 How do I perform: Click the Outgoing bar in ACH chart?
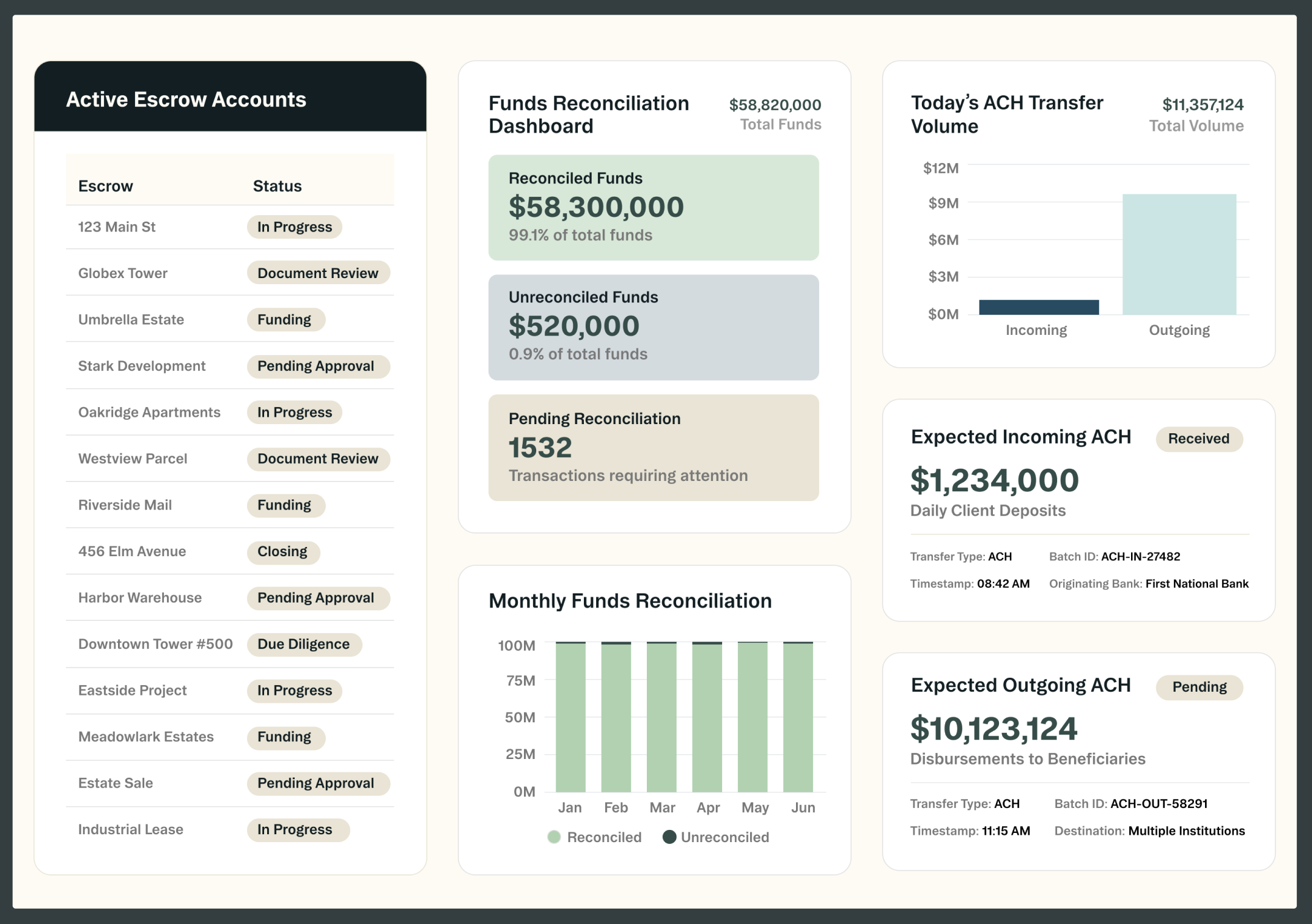(1179, 255)
